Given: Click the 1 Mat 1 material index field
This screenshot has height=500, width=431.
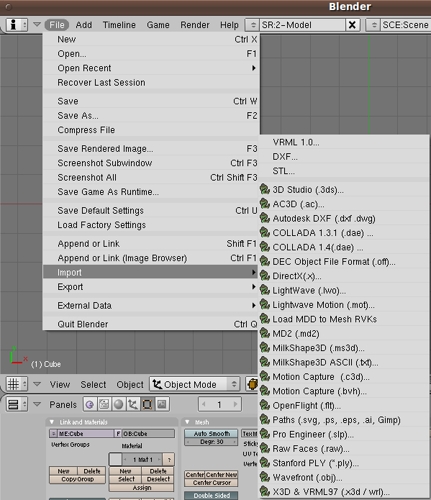Looking at the screenshot, I should point(143,460).
